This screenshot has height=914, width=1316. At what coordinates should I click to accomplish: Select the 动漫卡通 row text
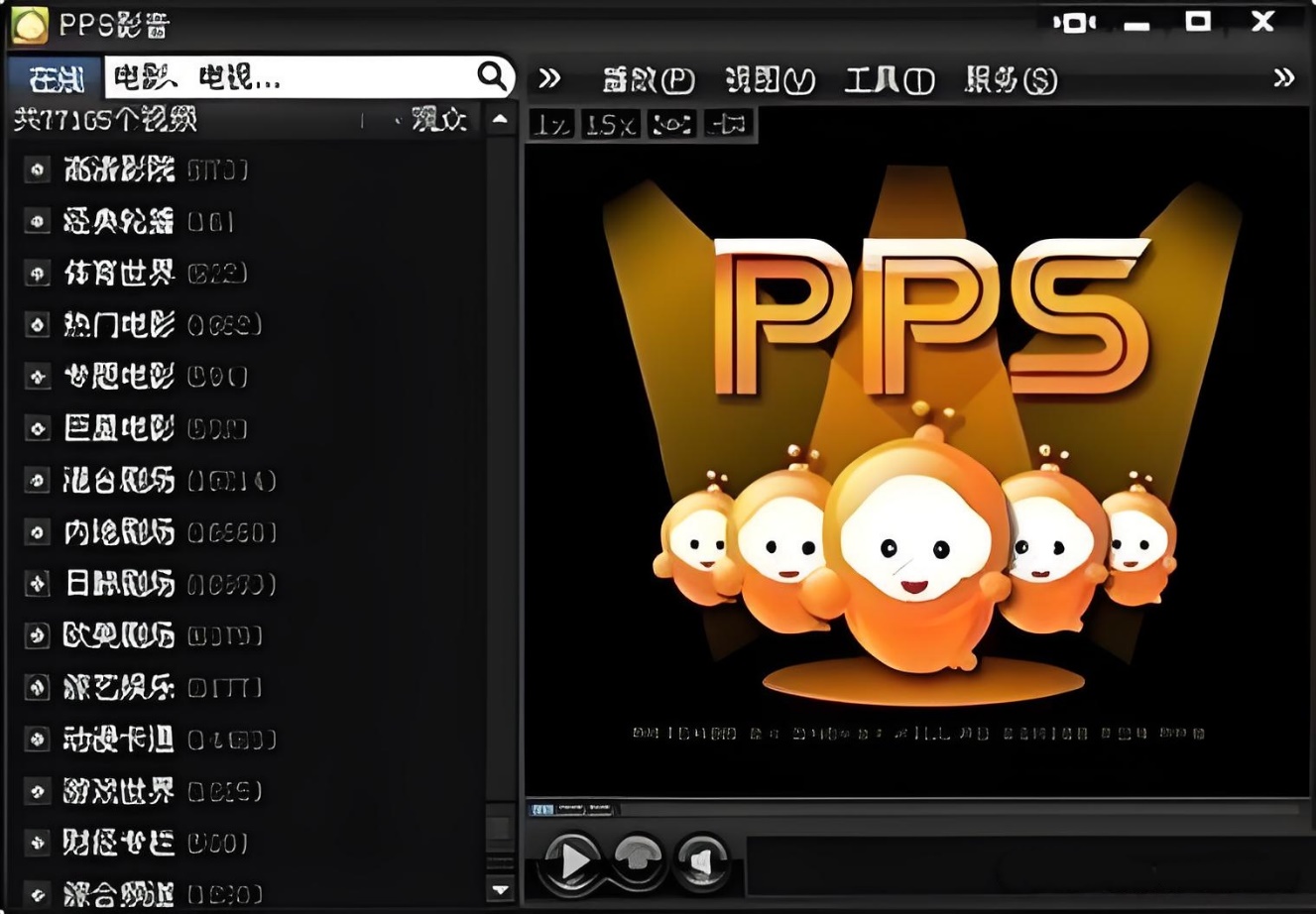pyautogui.click(x=119, y=740)
